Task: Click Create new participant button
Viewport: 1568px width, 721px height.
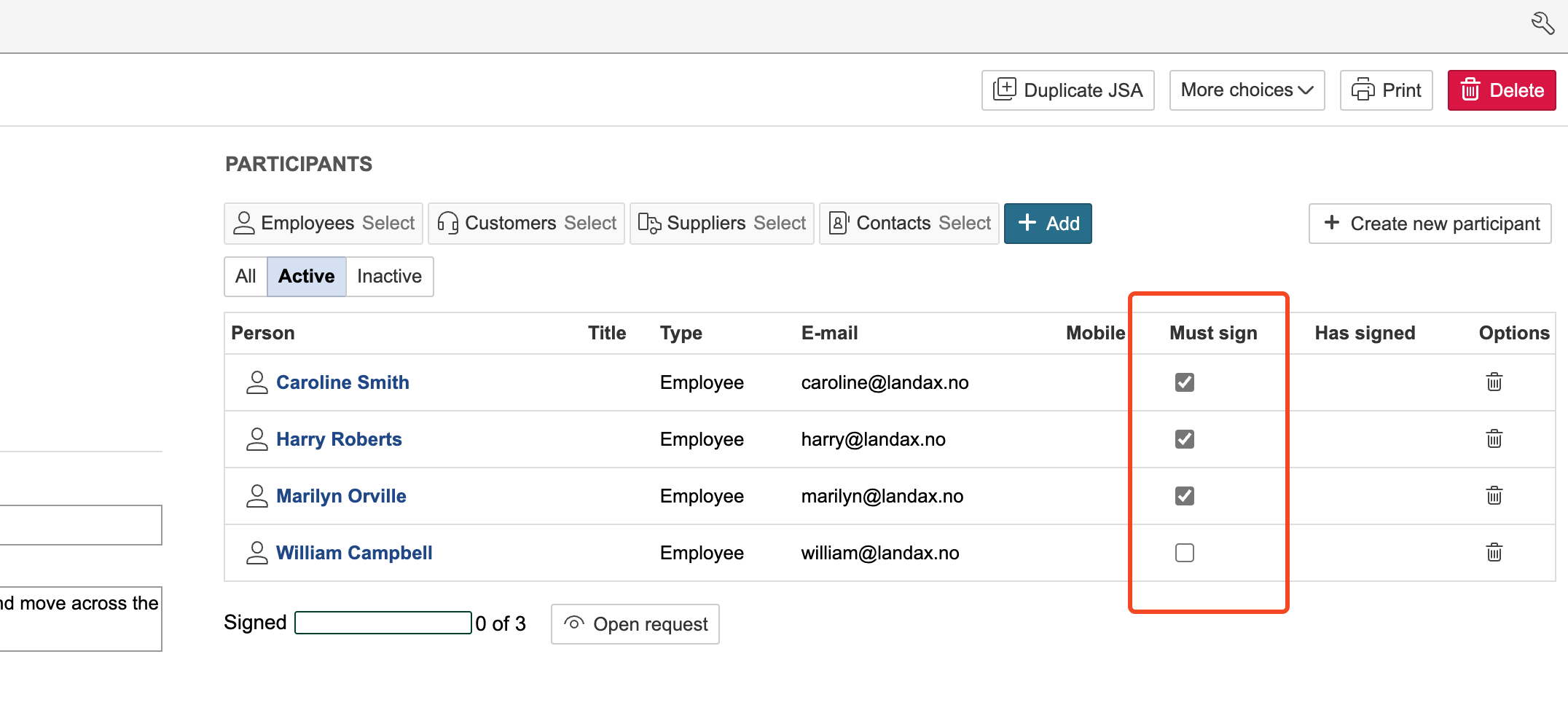Action: click(1430, 224)
